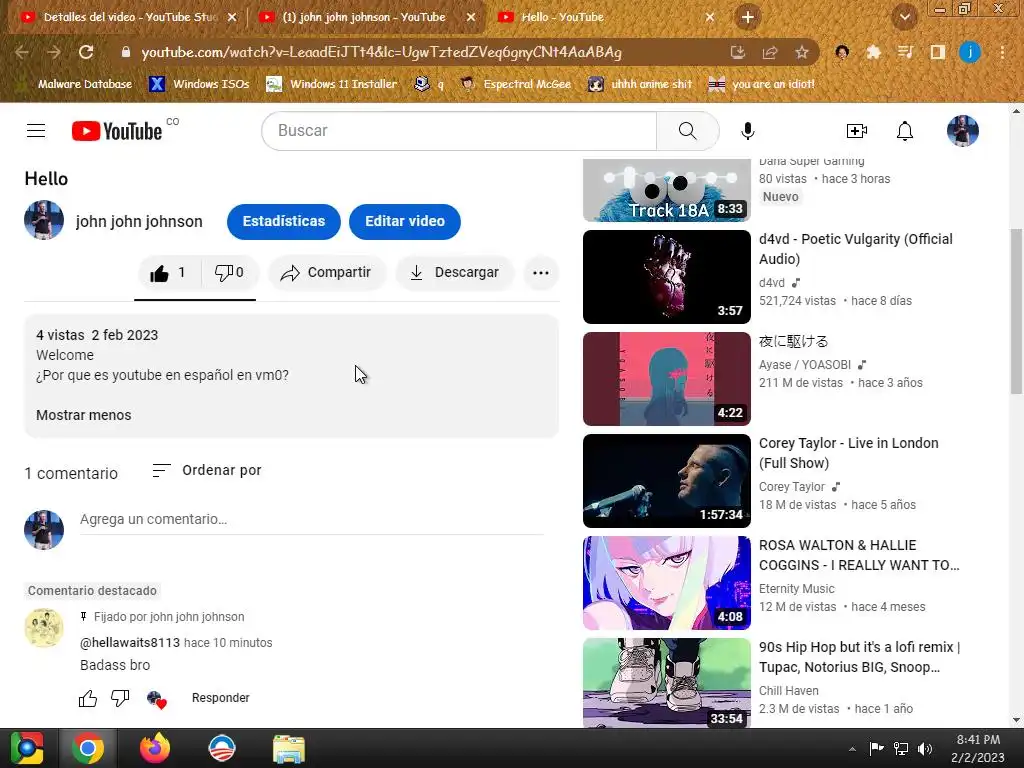This screenshot has height=768, width=1024.
Task: Click install app icon in address bar
Action: [738, 52]
